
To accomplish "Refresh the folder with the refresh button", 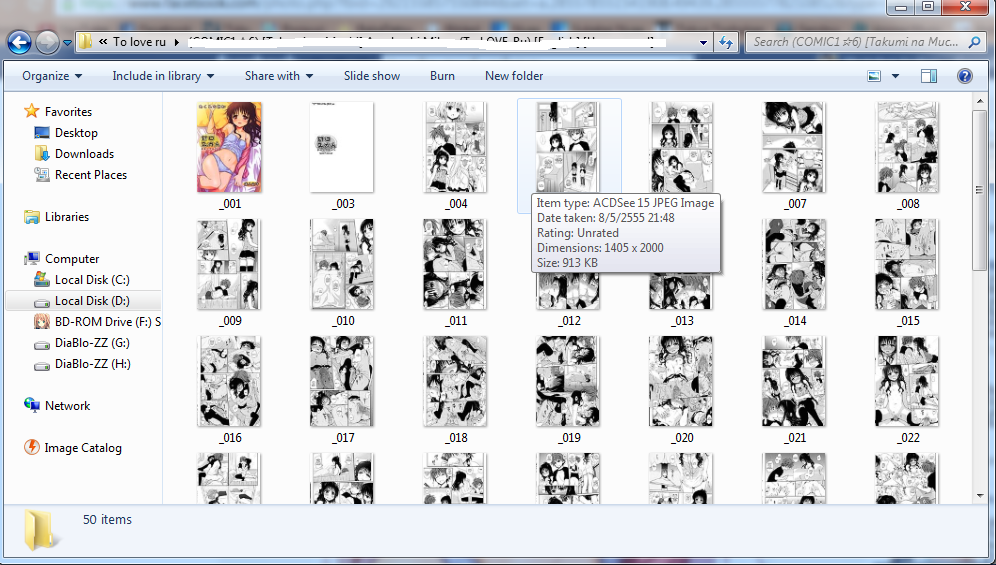I will click(726, 43).
